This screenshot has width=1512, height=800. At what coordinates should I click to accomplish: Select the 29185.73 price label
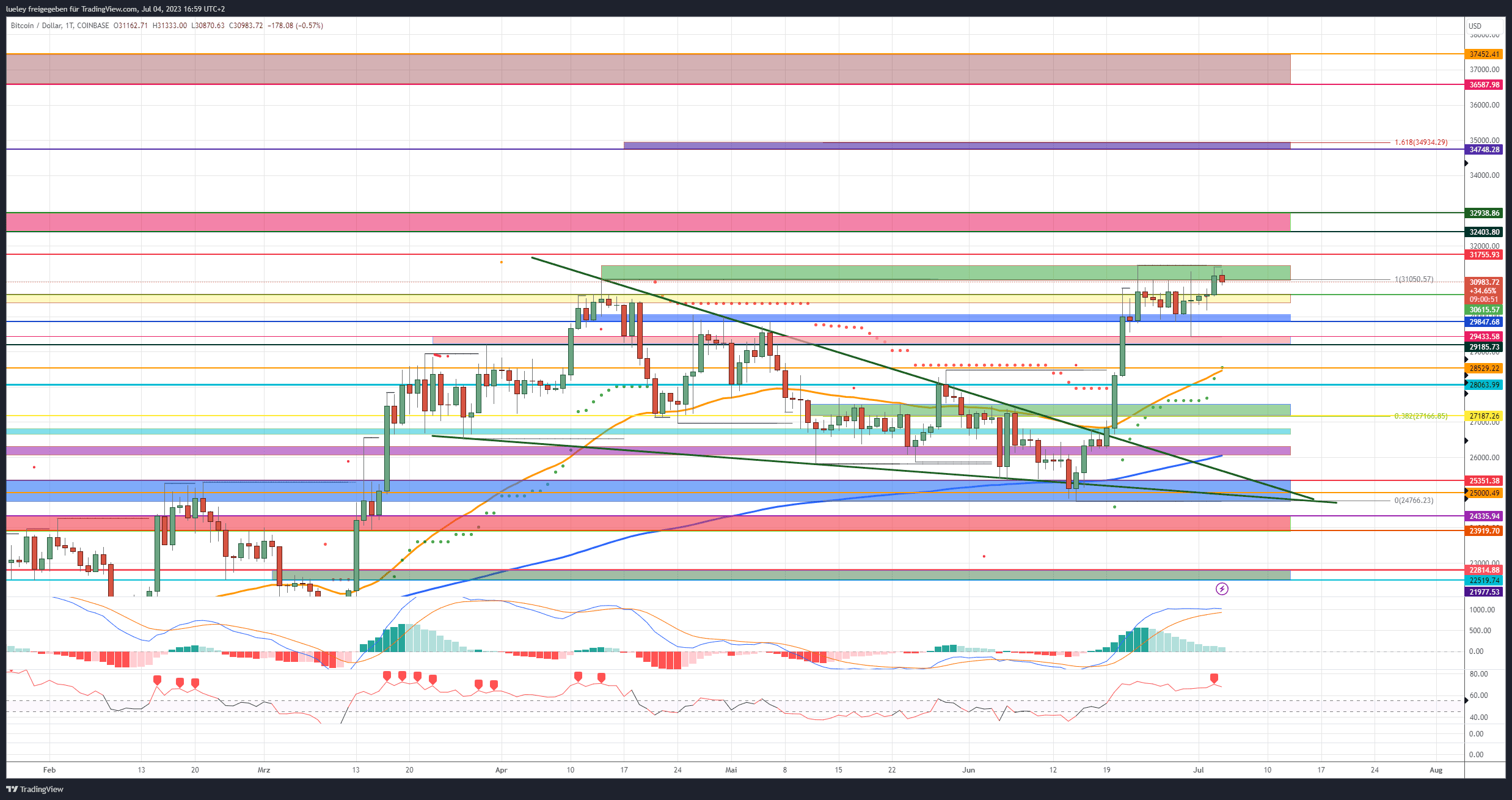[1484, 347]
